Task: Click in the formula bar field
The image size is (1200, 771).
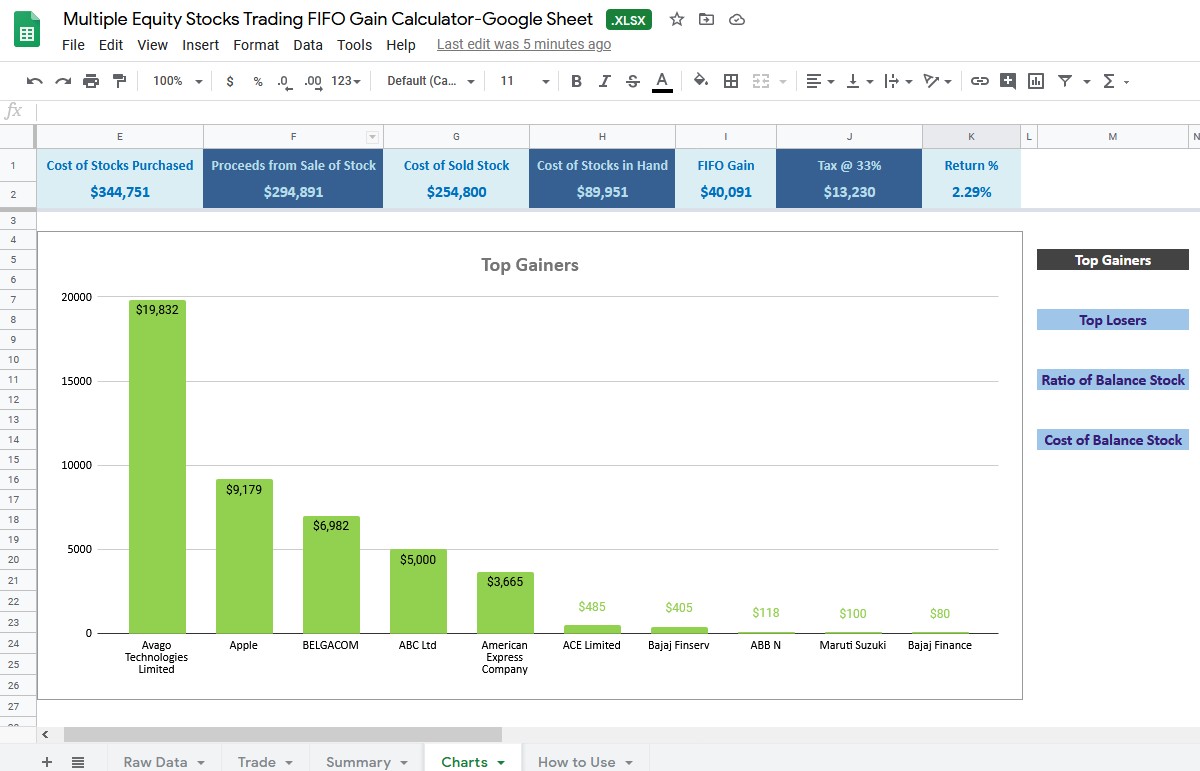Action: (x=618, y=111)
